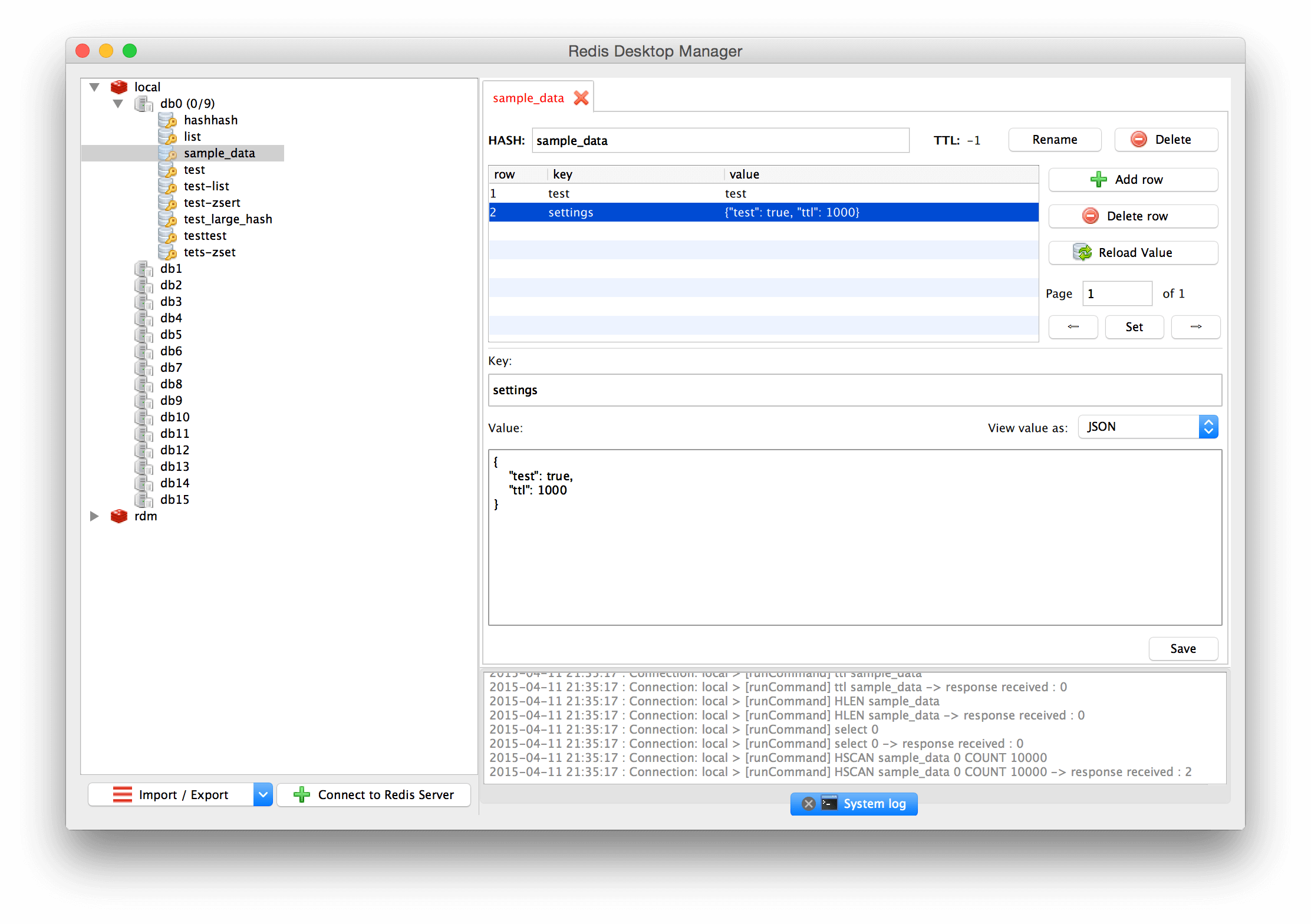1311x924 pixels.
Task: Click the Import / Export hamburger icon
Action: (x=122, y=794)
